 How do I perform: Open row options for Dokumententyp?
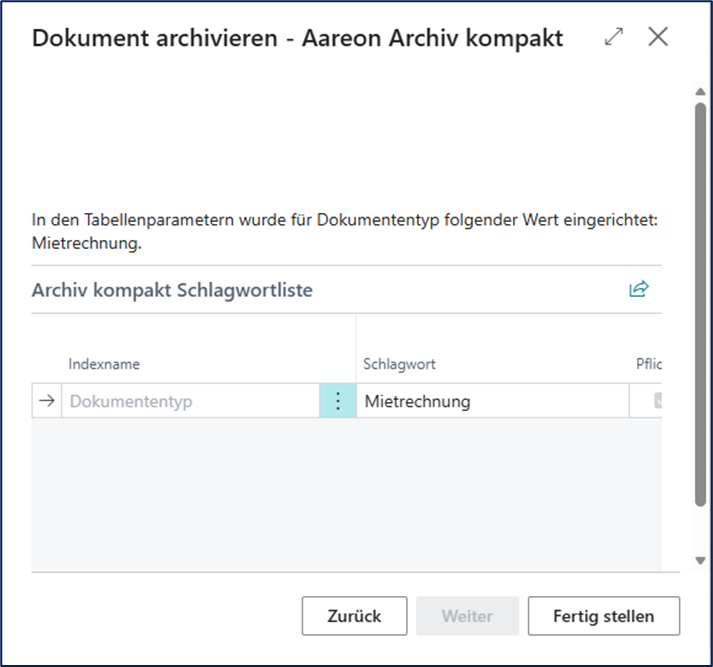[x=338, y=401]
